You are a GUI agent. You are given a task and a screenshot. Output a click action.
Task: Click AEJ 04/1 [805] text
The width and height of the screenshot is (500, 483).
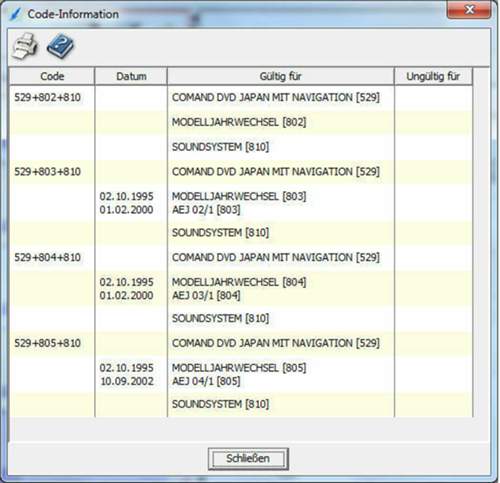(x=206, y=381)
